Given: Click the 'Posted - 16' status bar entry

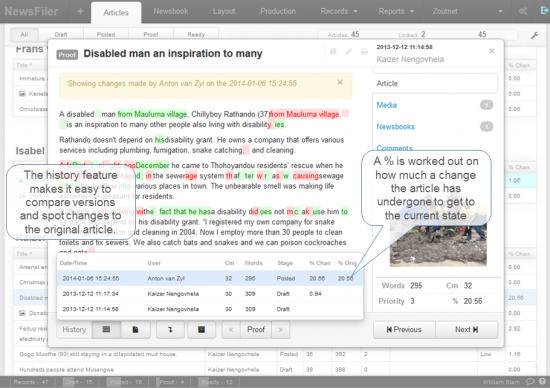Looking at the screenshot, I should click(x=126, y=382).
